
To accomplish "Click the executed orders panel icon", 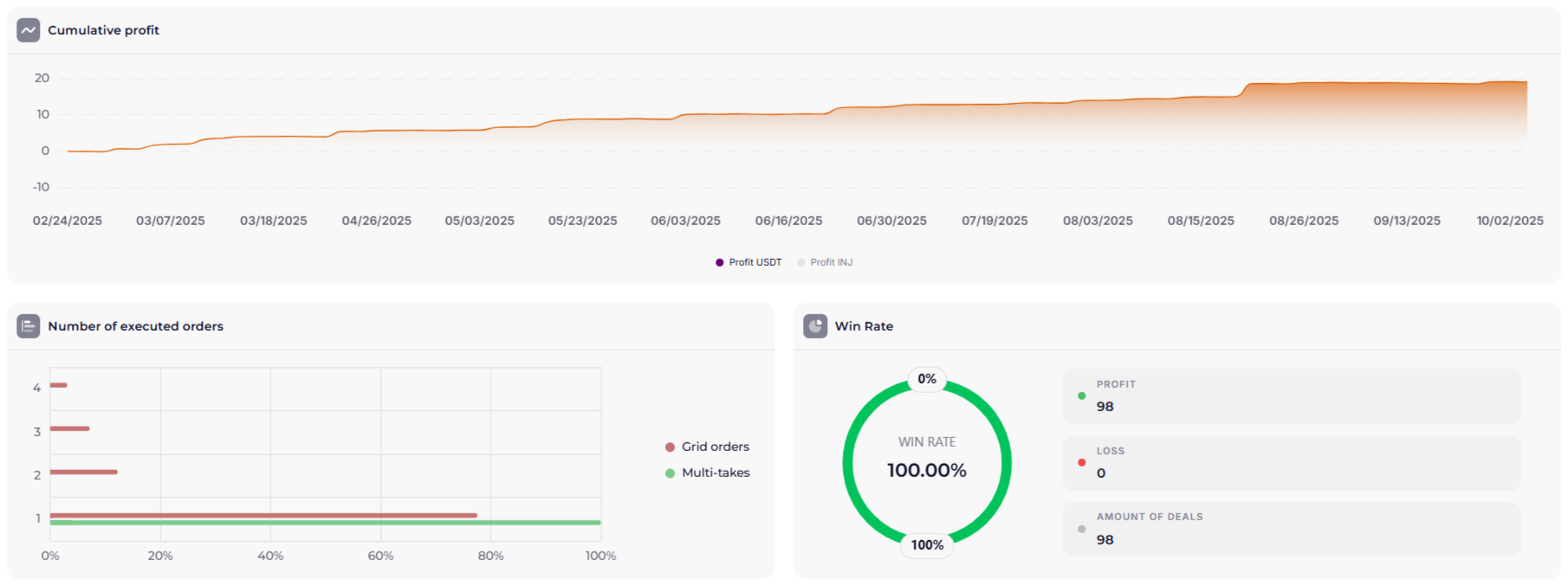I will coord(29,326).
